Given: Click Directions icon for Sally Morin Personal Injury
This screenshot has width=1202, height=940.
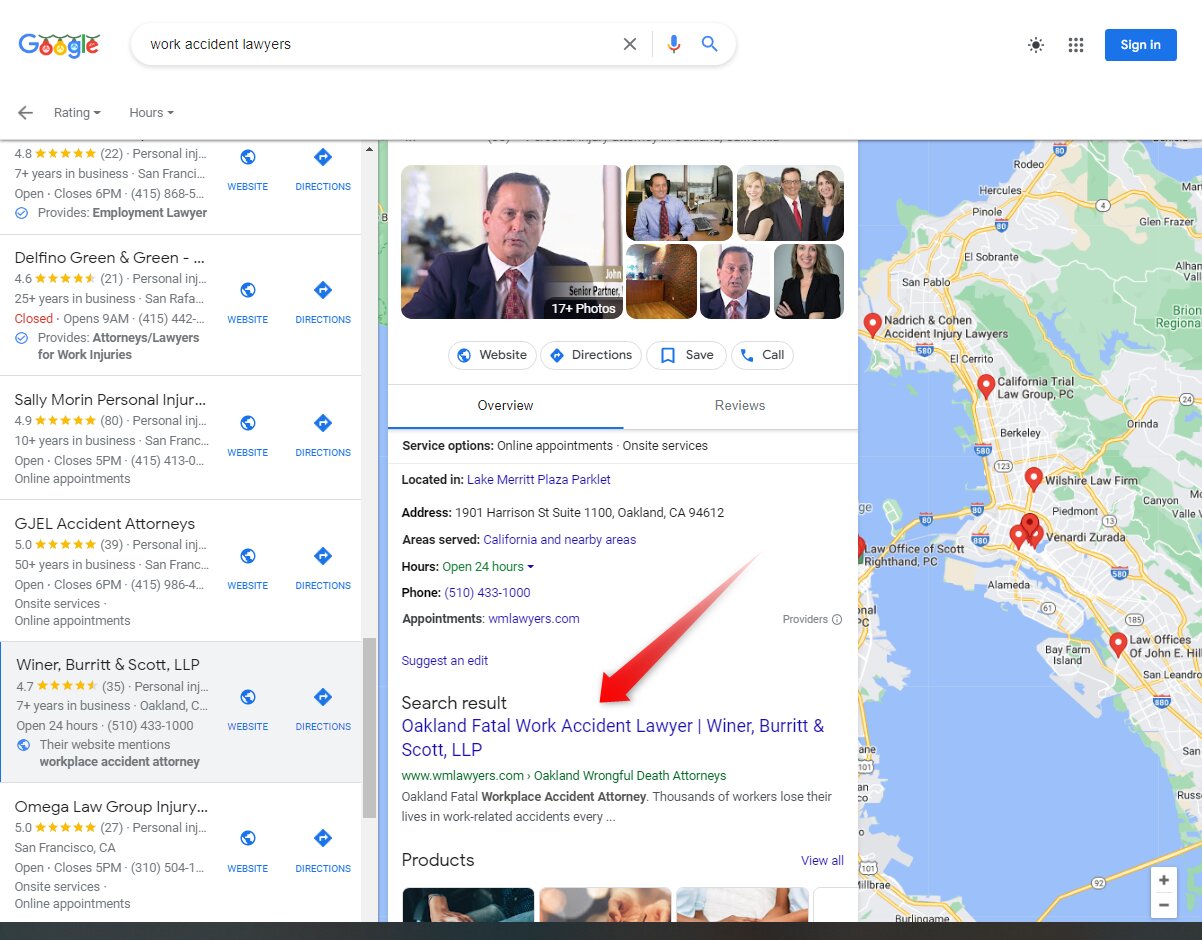Looking at the screenshot, I should point(322,423).
